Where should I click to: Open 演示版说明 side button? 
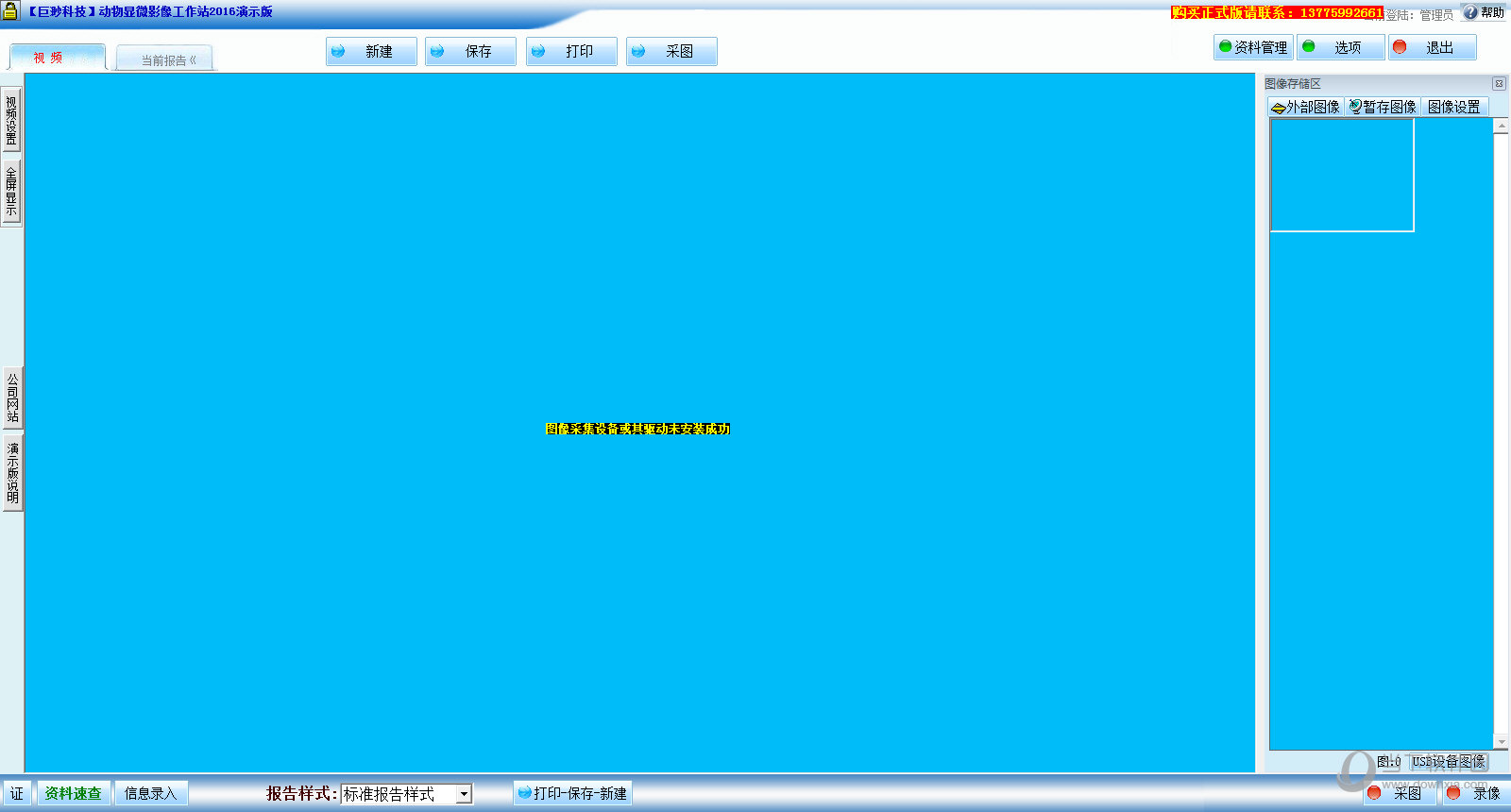[x=12, y=472]
